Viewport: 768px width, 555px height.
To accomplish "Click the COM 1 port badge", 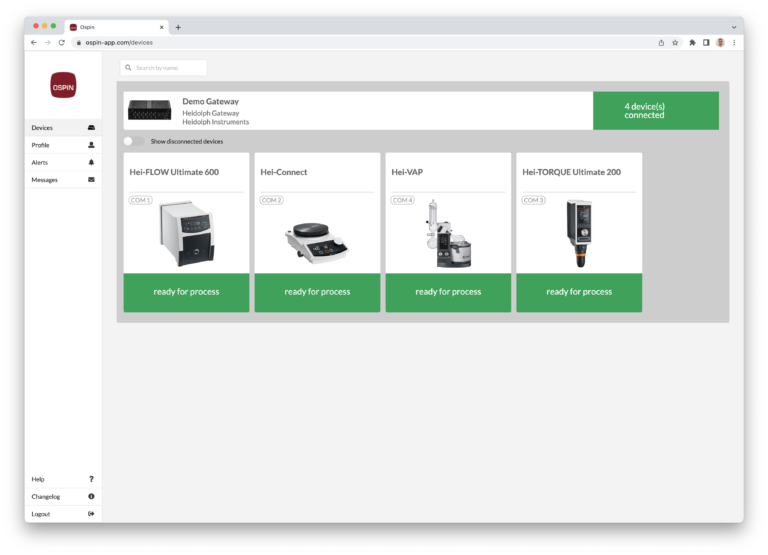I will click(141, 200).
